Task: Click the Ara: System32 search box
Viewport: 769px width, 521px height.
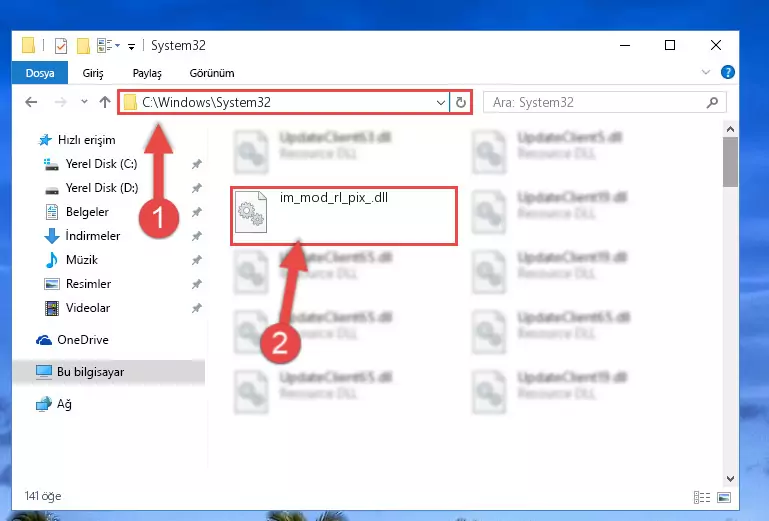Action: coord(604,103)
